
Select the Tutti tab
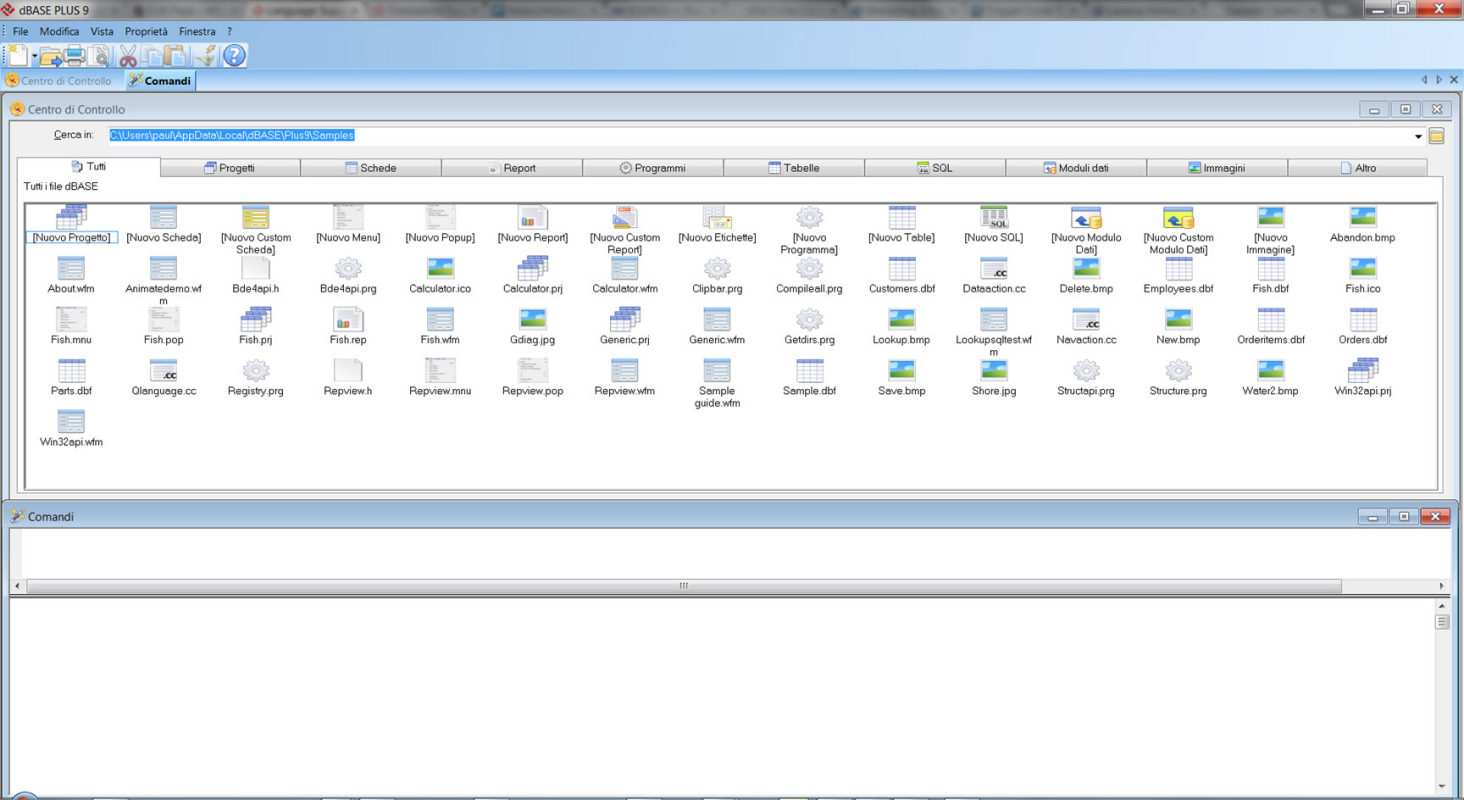click(88, 167)
